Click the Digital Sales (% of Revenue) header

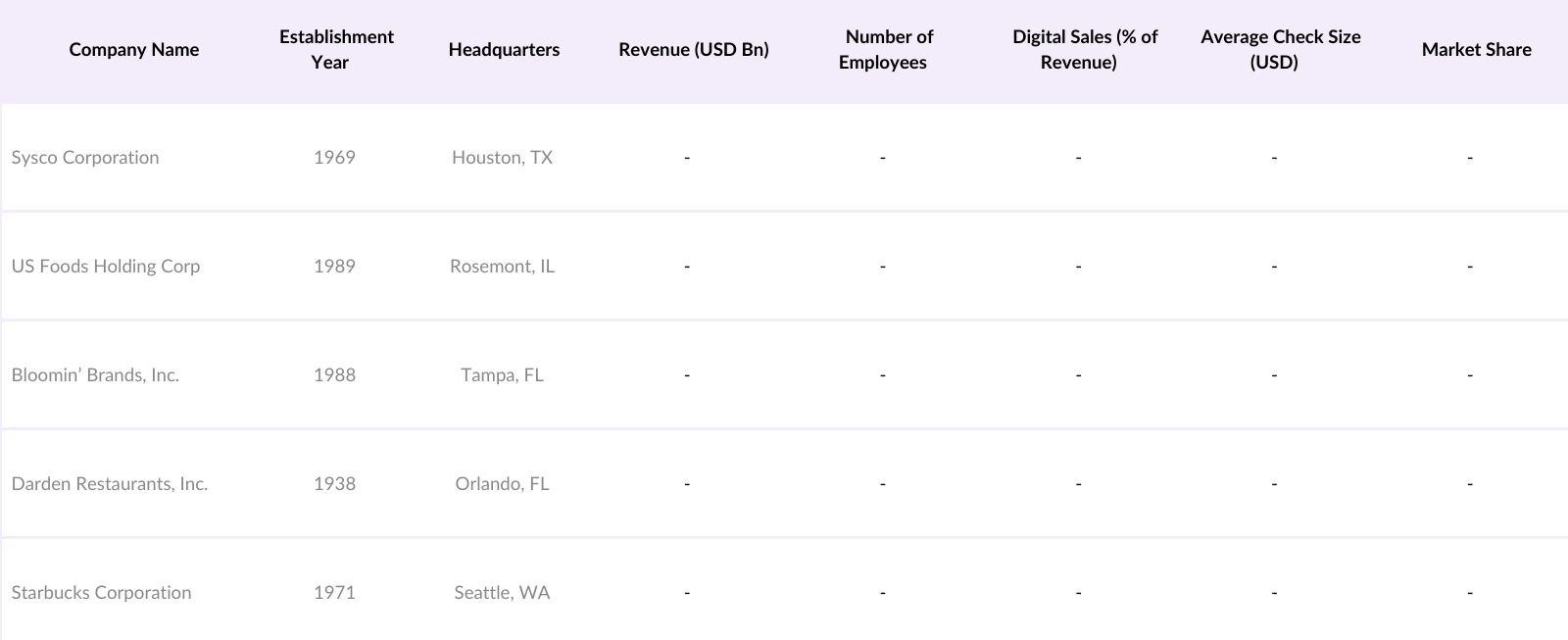pyautogui.click(x=1084, y=50)
